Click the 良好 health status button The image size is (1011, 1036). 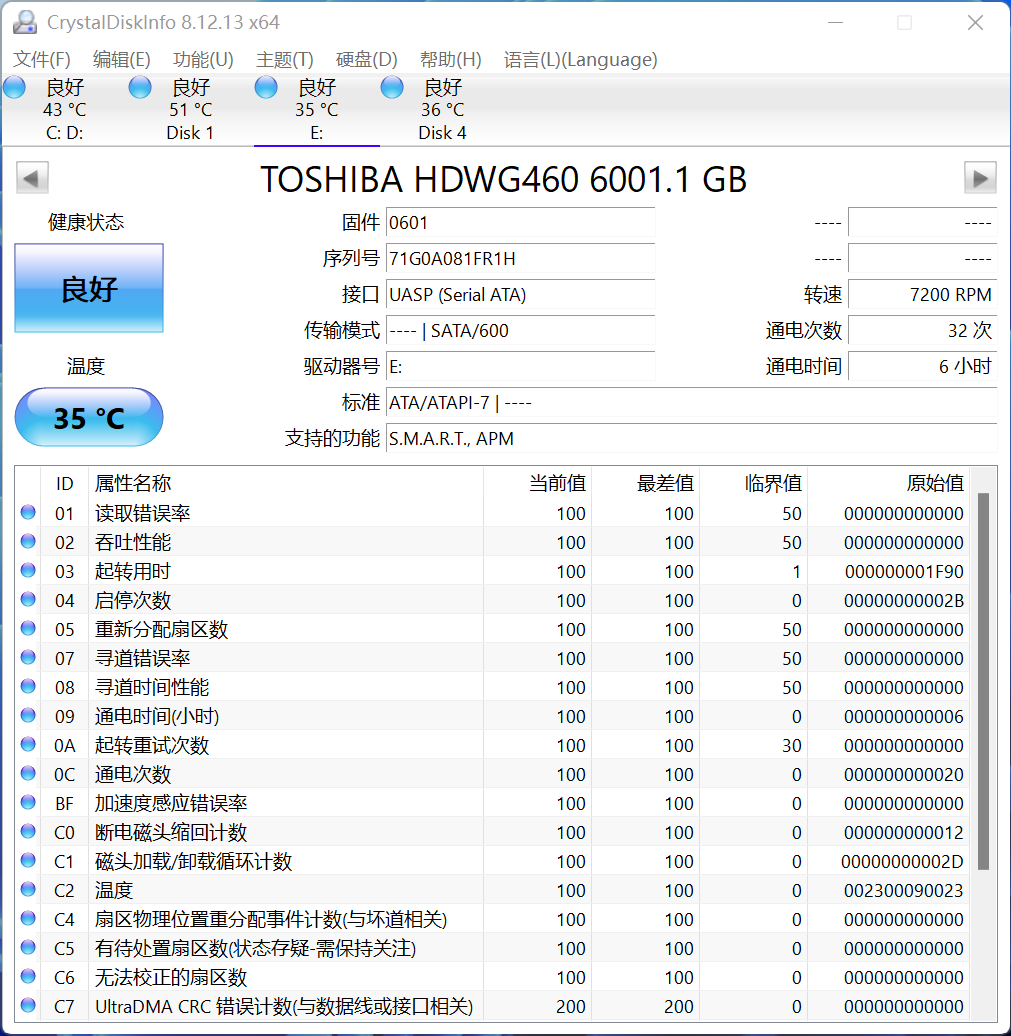89,288
